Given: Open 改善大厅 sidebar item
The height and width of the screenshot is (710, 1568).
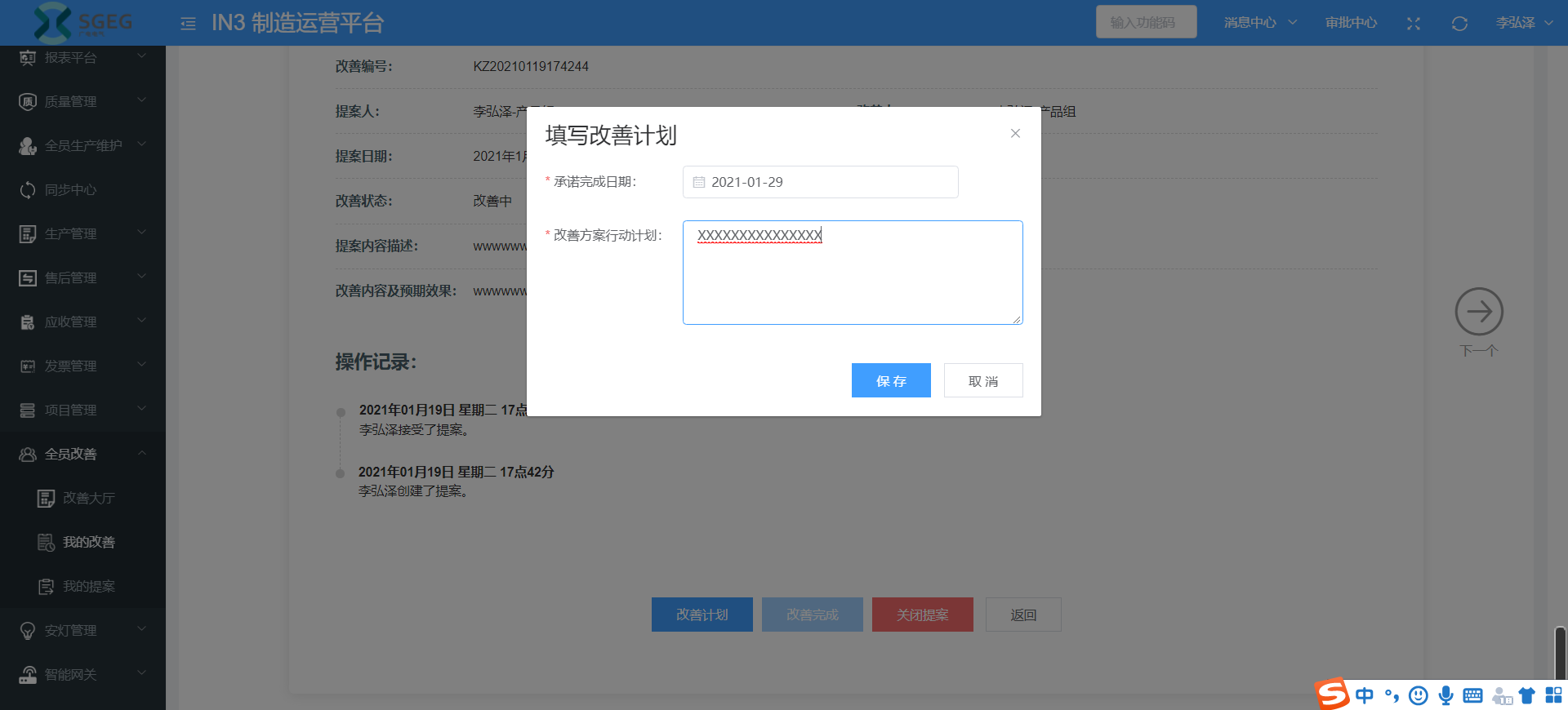Looking at the screenshot, I should [x=88, y=498].
